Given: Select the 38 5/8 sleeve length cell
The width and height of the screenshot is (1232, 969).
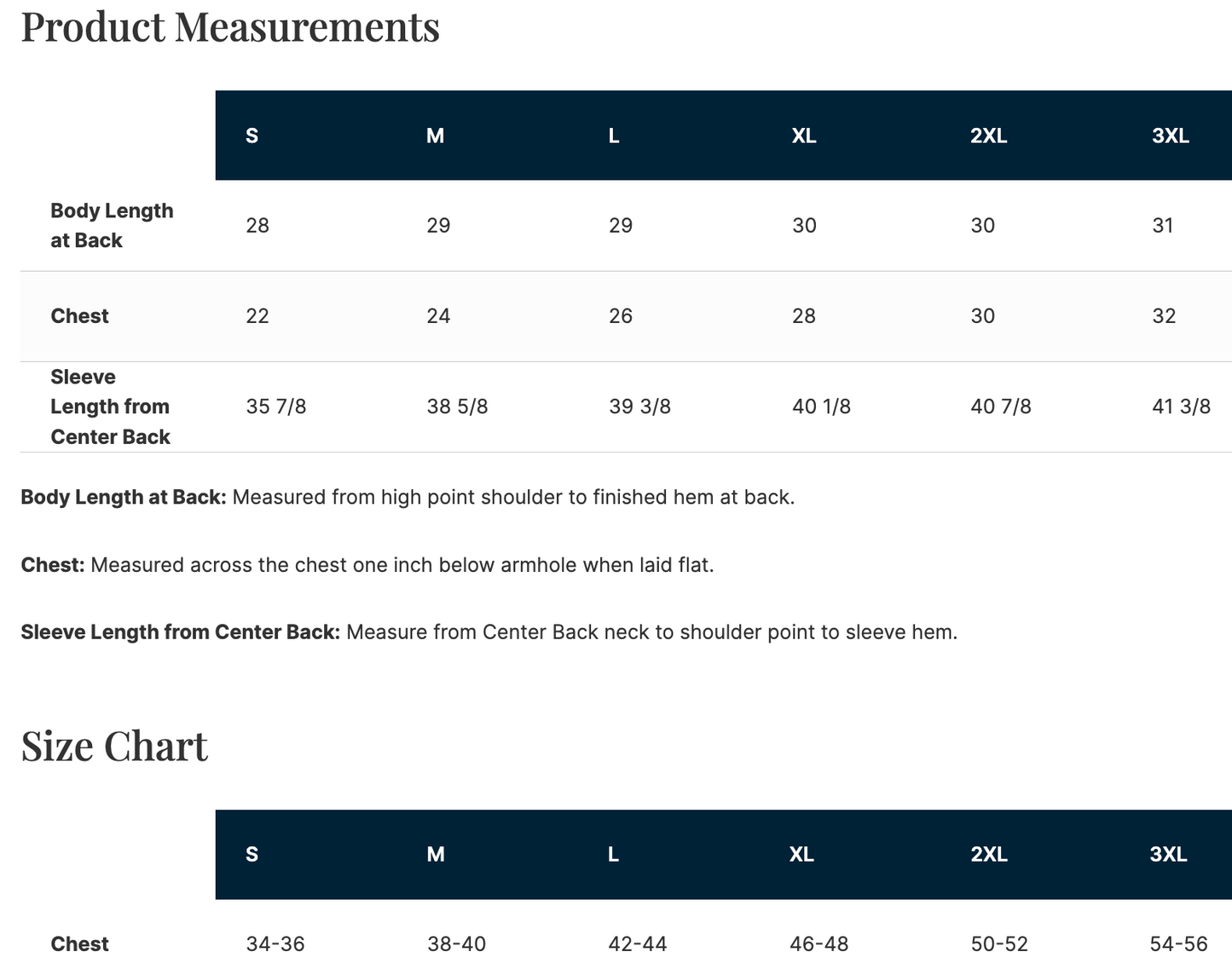Looking at the screenshot, I should pyautogui.click(x=457, y=407).
